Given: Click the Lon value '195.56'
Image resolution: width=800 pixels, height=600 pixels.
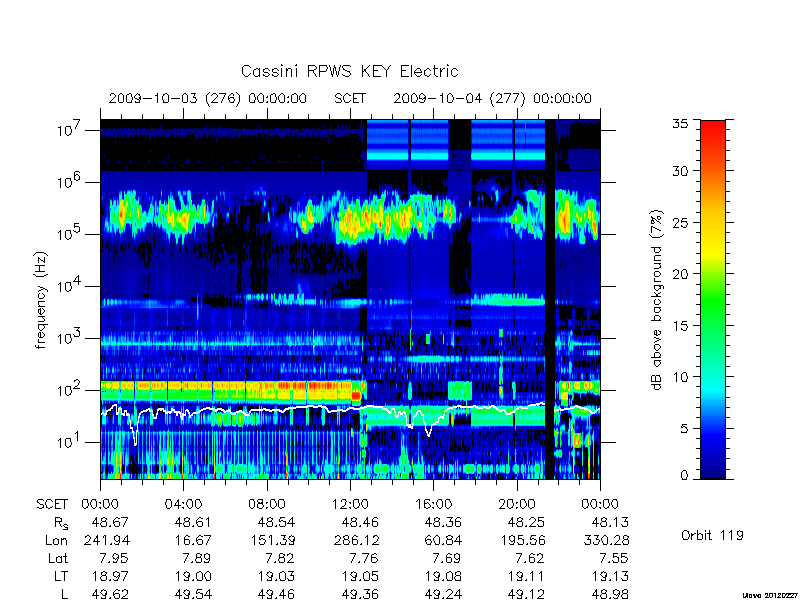Looking at the screenshot, I should point(522,540).
